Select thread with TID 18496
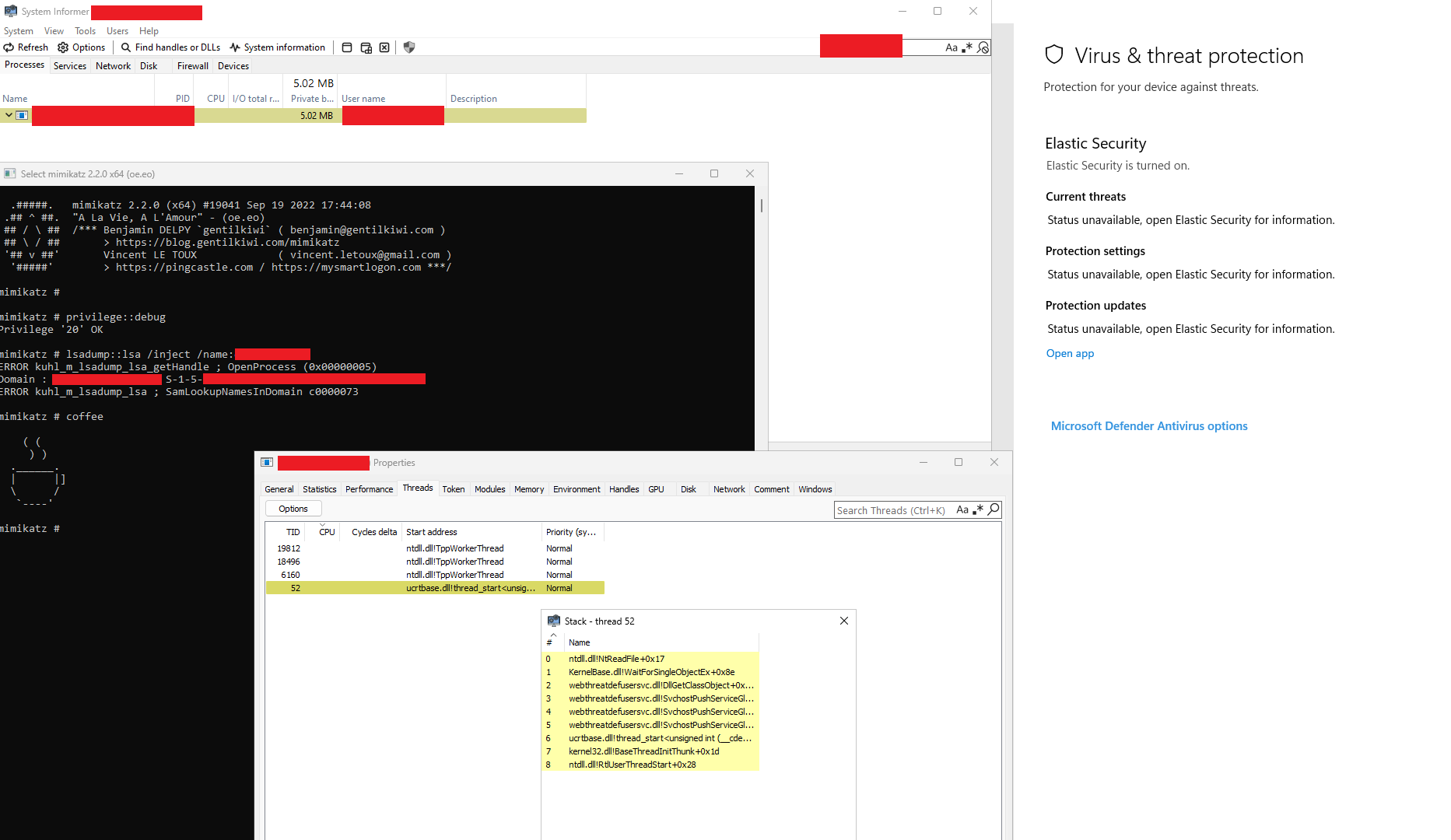Image resolution: width=1451 pixels, height=840 pixels. [435, 562]
